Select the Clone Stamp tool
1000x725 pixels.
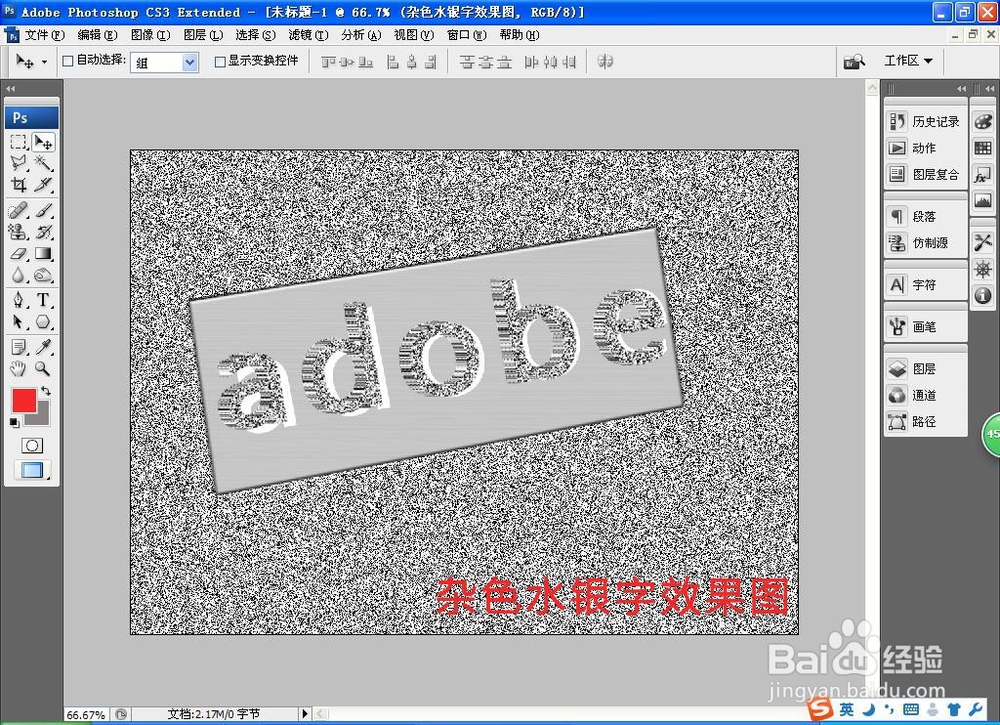click(x=18, y=232)
